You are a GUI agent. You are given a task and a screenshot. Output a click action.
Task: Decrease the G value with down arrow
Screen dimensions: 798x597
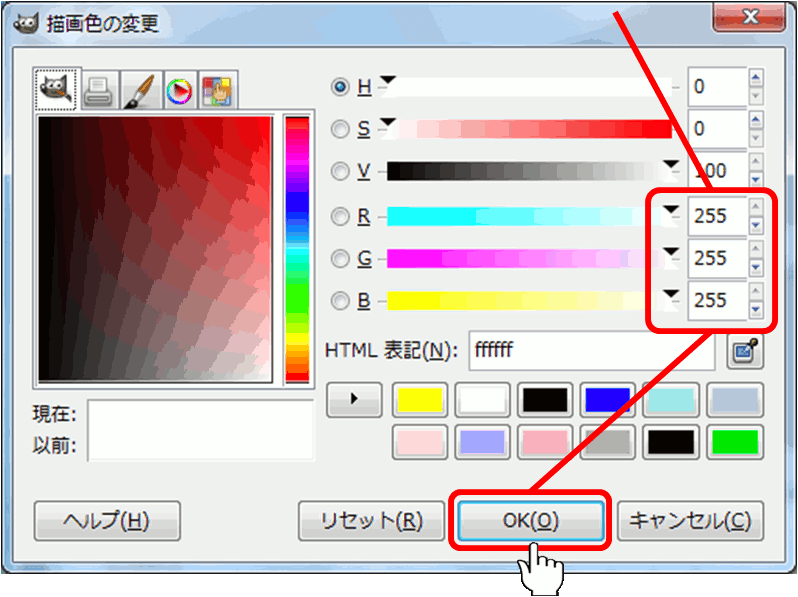[x=756, y=268]
